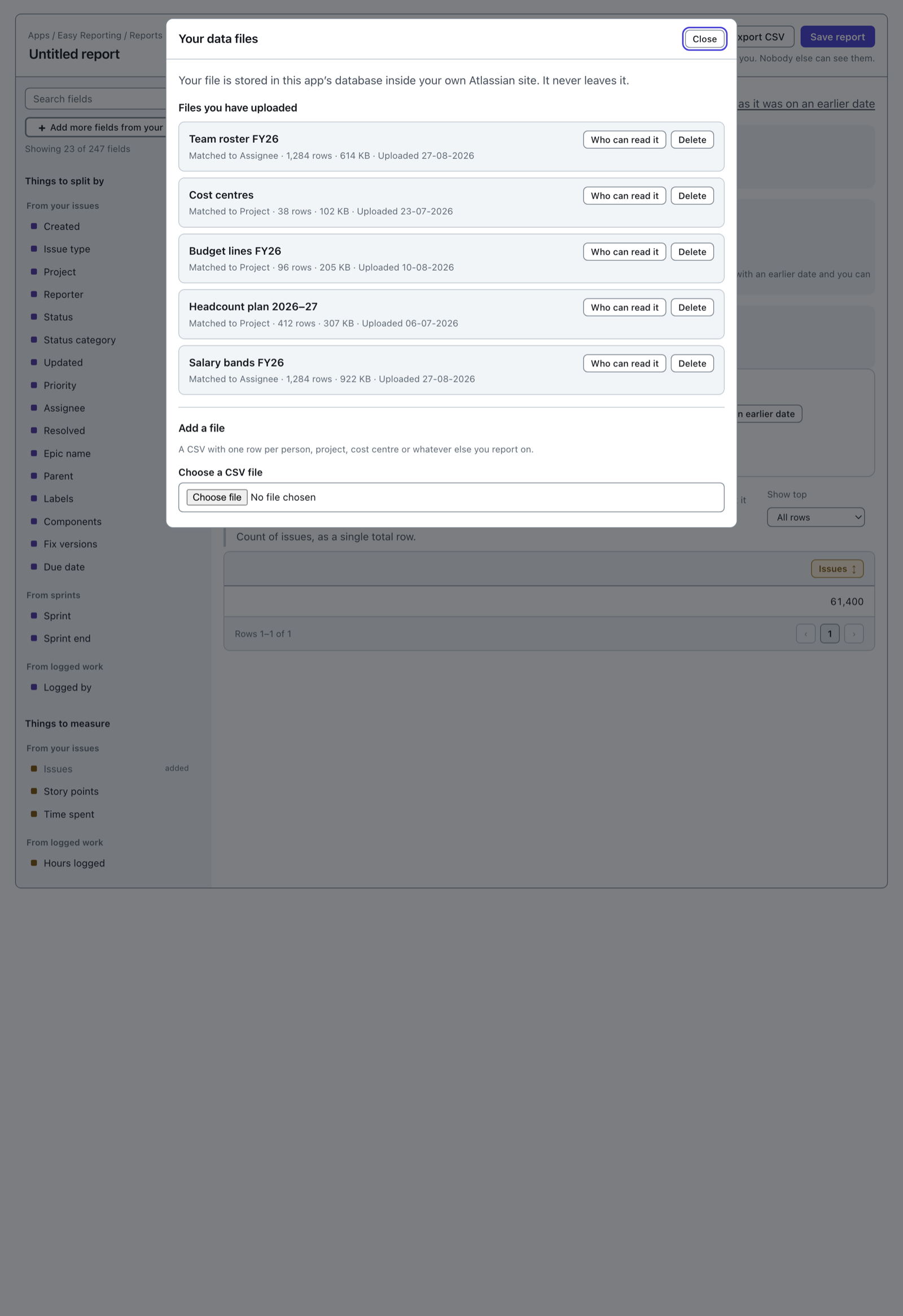Open the earlier date link
The width and height of the screenshot is (903, 1316).
click(805, 104)
